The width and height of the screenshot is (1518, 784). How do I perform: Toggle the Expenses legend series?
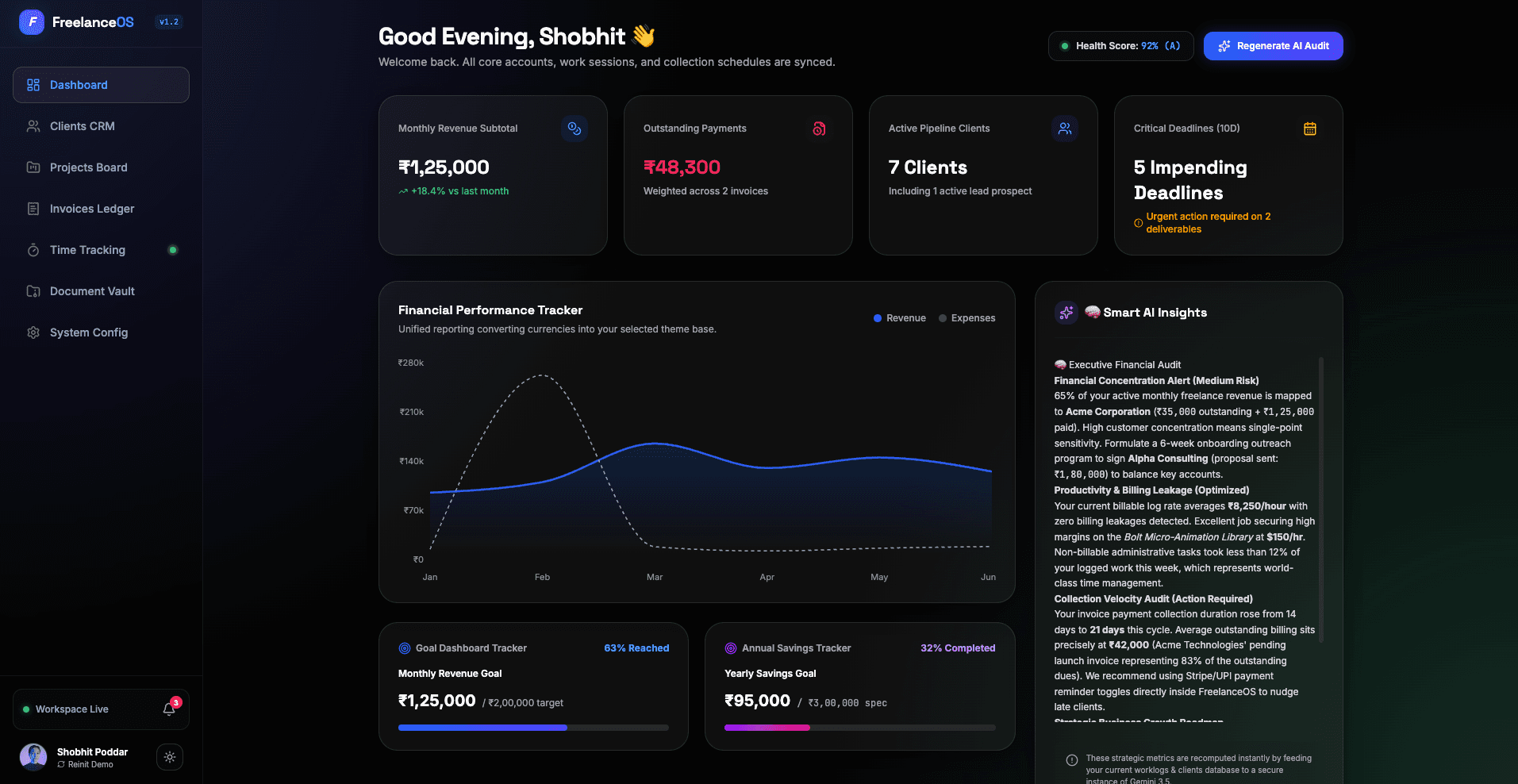coord(967,318)
